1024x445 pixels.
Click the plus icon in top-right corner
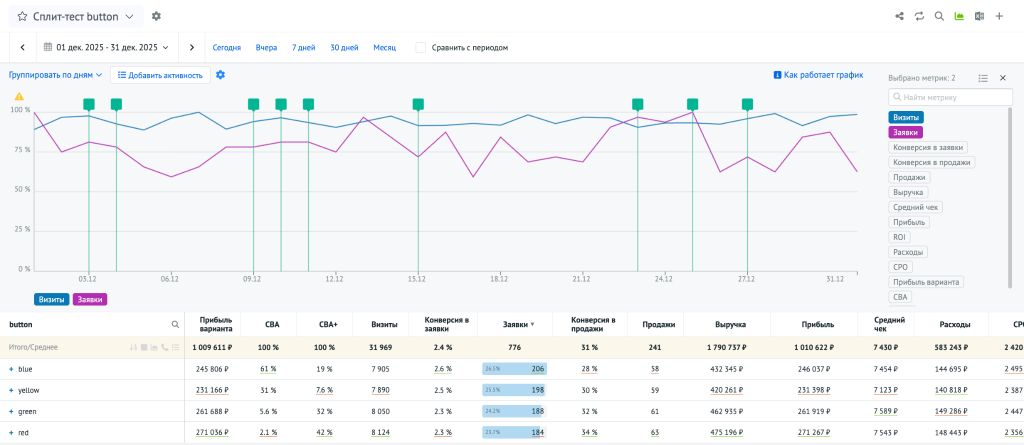999,16
